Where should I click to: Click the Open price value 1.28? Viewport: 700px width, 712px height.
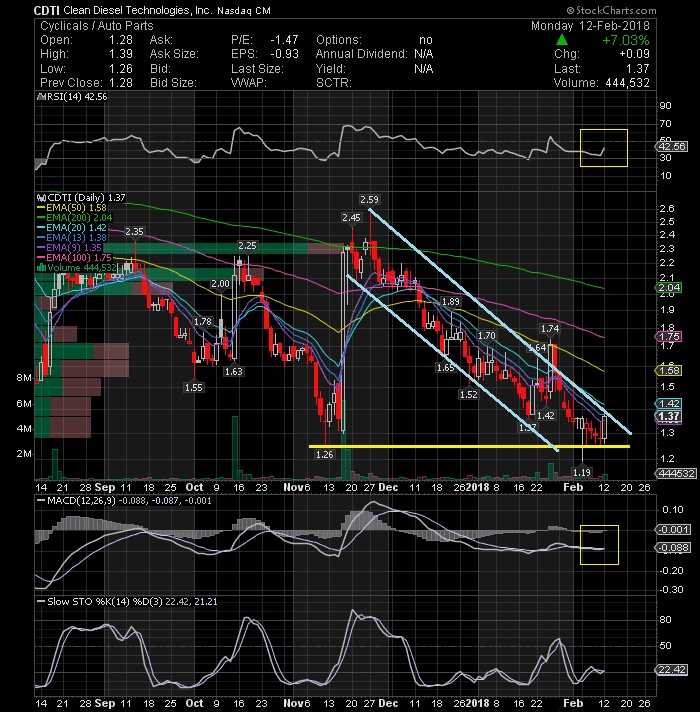[121, 40]
